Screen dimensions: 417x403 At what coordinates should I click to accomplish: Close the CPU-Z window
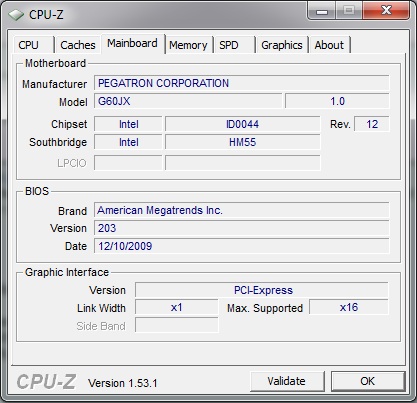click(x=386, y=11)
